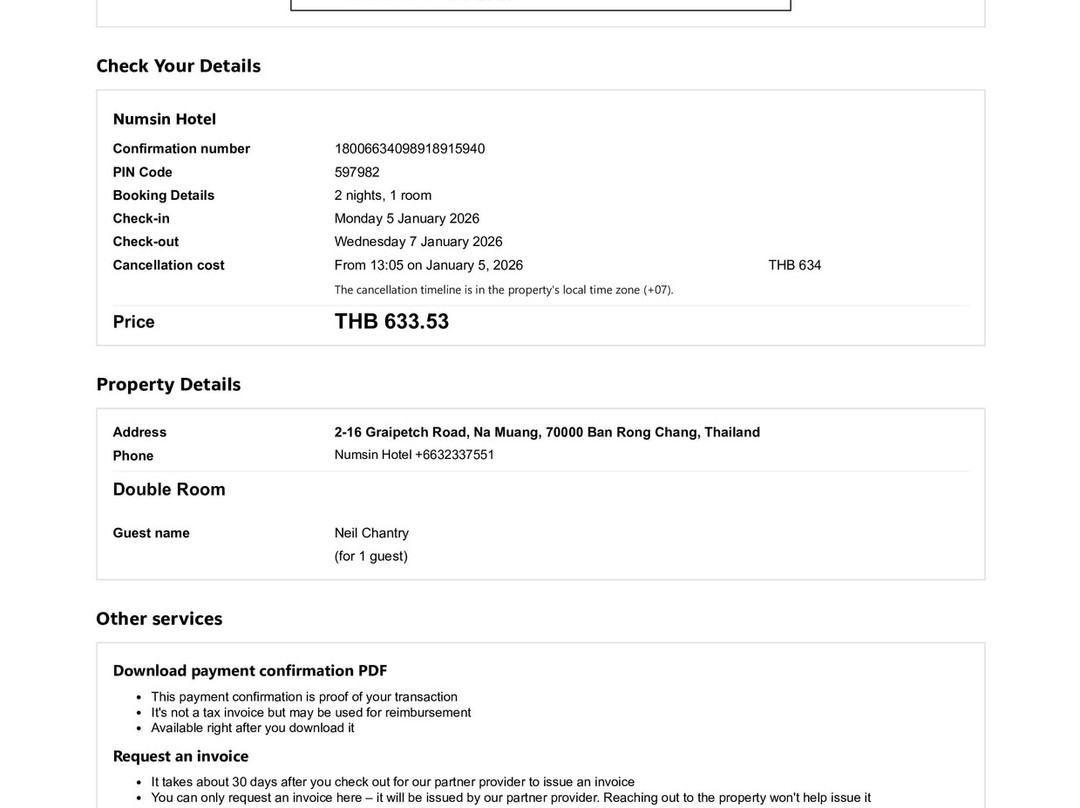This screenshot has height=808, width=1080.
Task: Click the outlined box at page top
Action: (x=540, y=6)
